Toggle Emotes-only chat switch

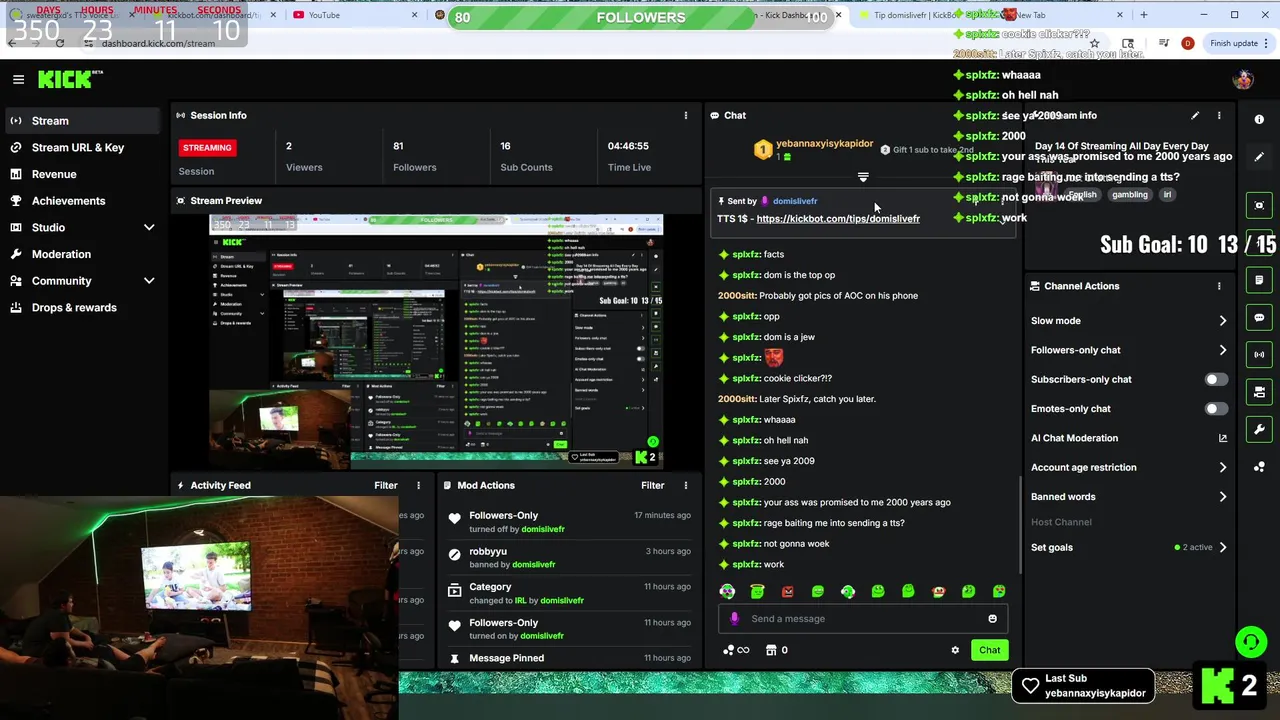point(1216,408)
